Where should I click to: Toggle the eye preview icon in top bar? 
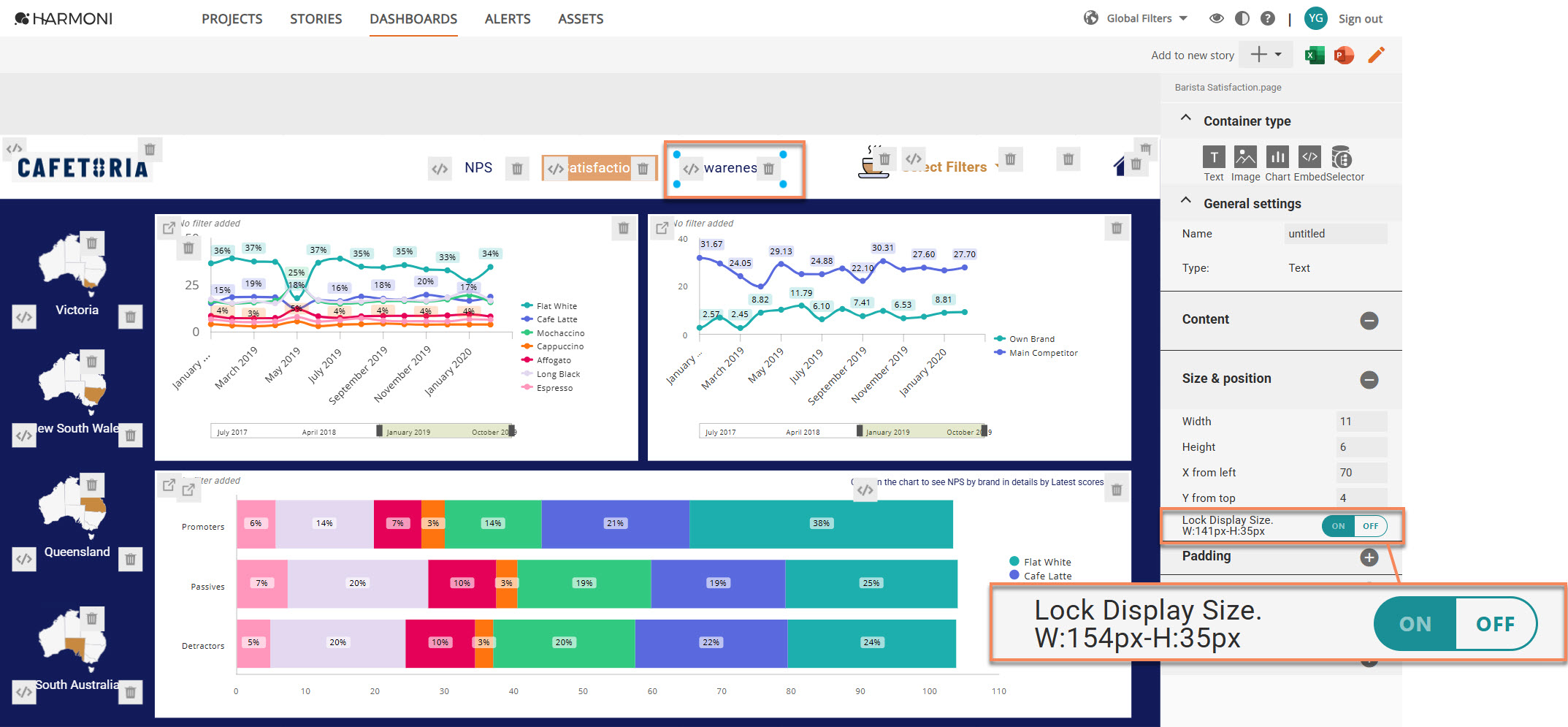pos(1217,18)
